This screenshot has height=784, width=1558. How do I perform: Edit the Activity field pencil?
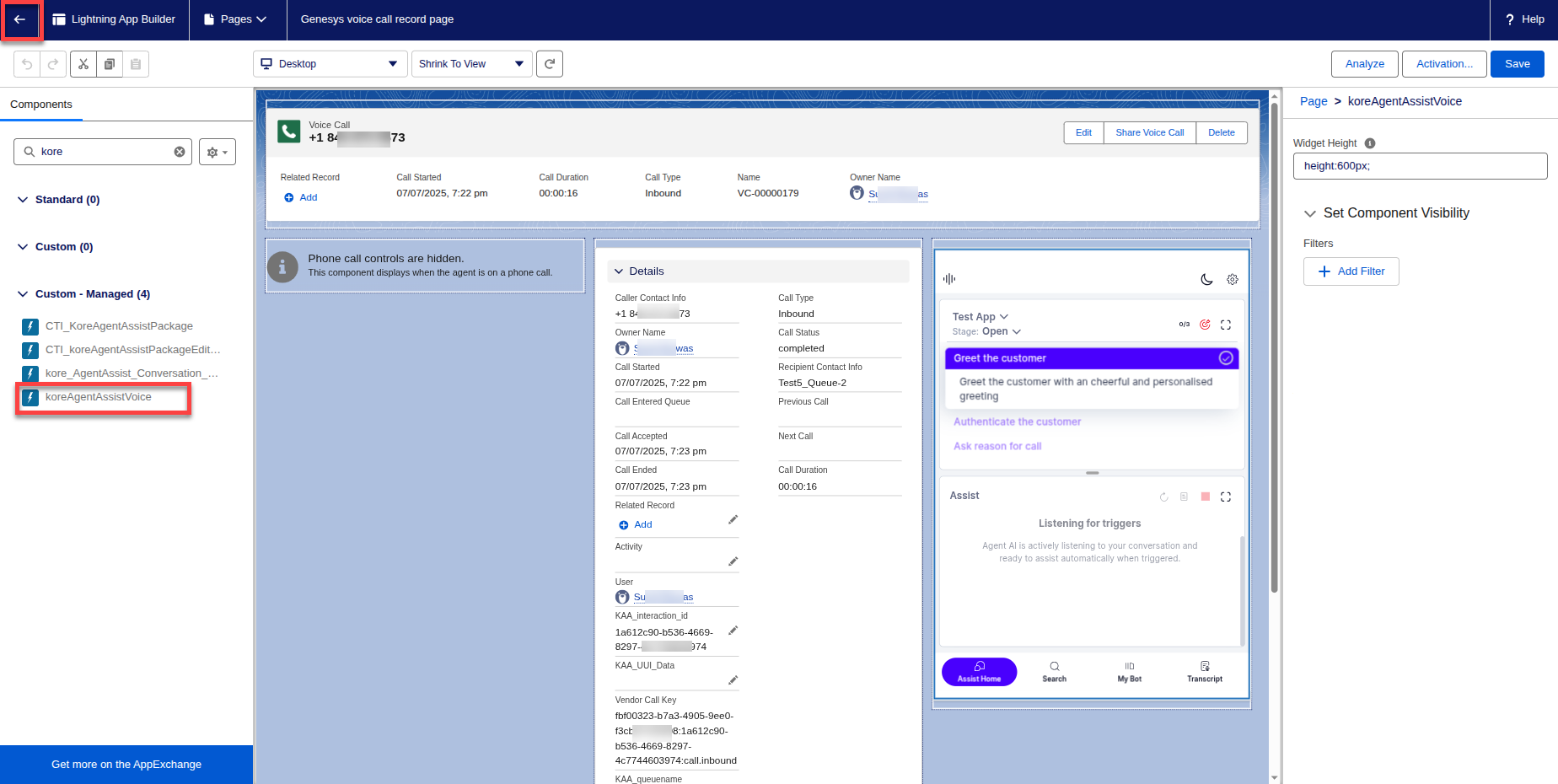[x=733, y=561]
